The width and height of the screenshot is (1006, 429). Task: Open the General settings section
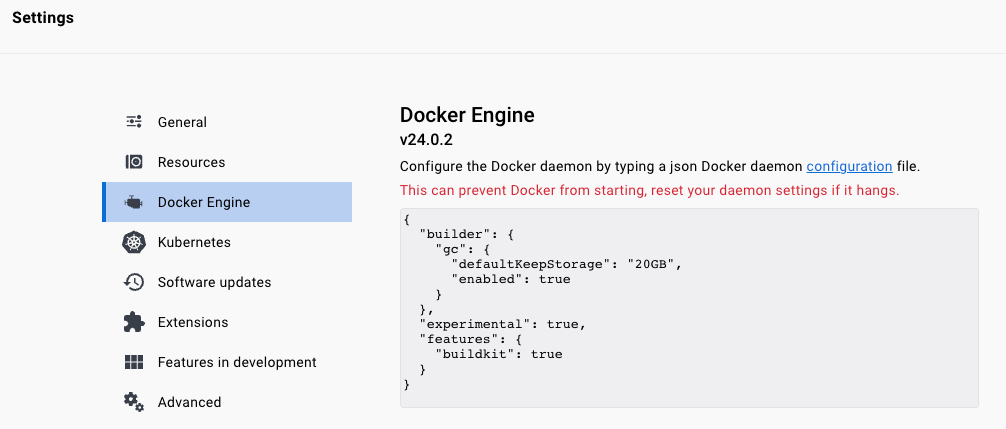click(227, 122)
